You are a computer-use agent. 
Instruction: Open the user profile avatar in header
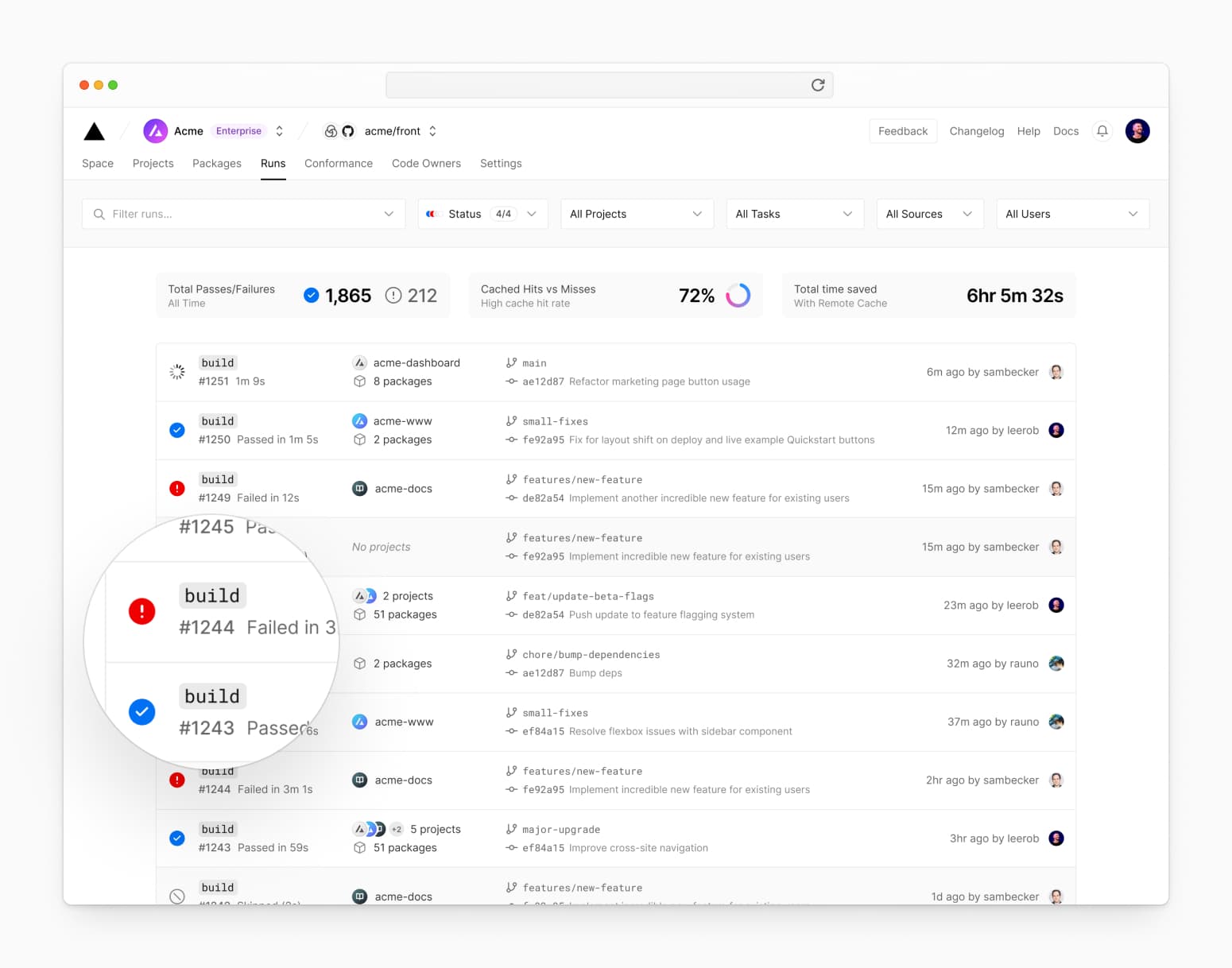click(1137, 131)
